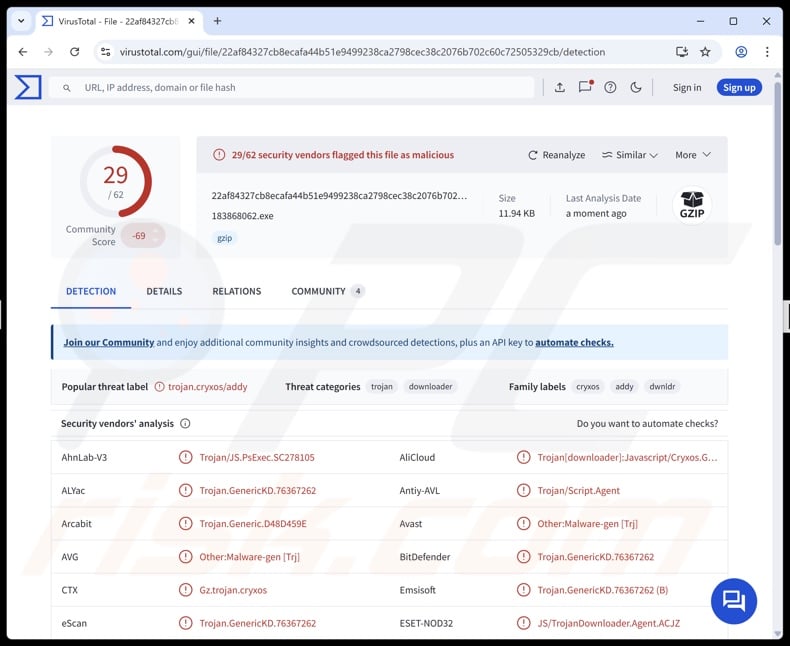790x646 pixels.
Task: Click Trojan/JS.PsExec.SC278105 detection result
Action: click(x=257, y=457)
